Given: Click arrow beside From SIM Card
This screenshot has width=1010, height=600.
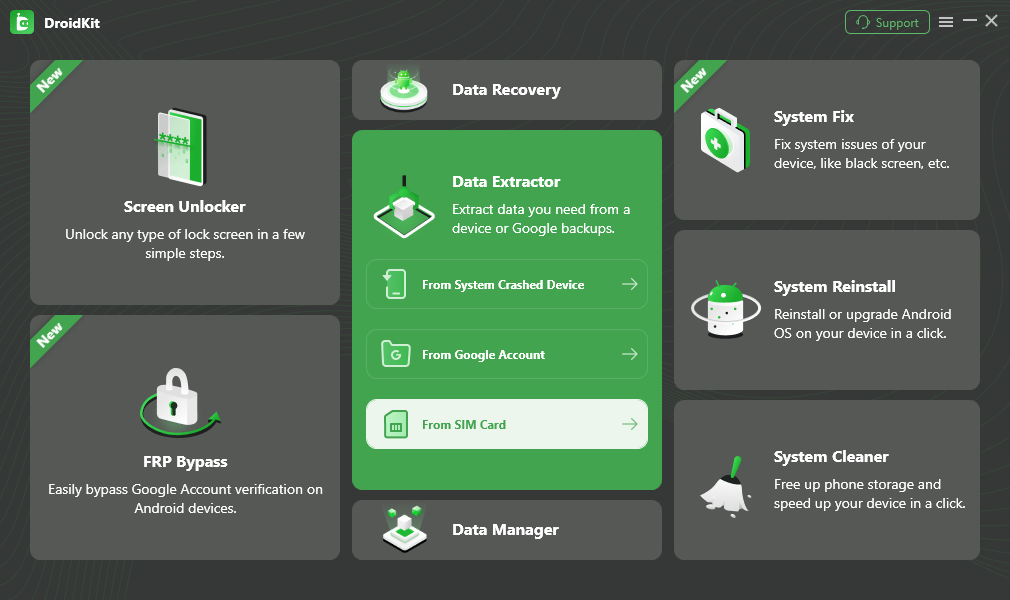Looking at the screenshot, I should click(x=630, y=424).
